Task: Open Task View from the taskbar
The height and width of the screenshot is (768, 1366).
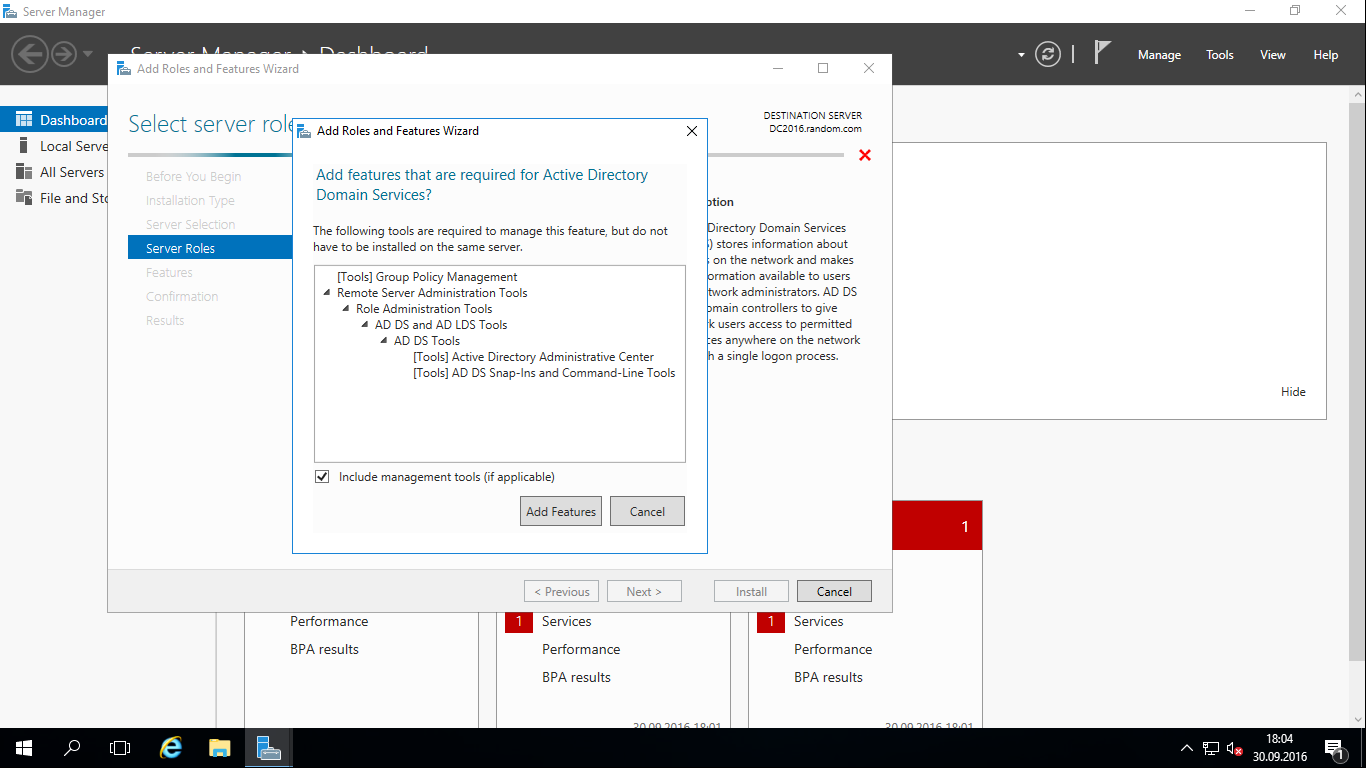Action: pyautogui.click(x=120, y=748)
